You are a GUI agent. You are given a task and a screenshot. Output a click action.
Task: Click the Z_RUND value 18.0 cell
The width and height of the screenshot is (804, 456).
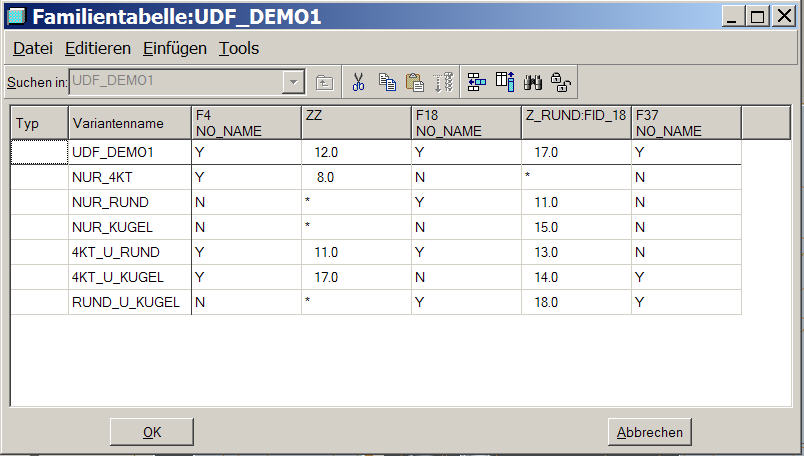pos(576,302)
